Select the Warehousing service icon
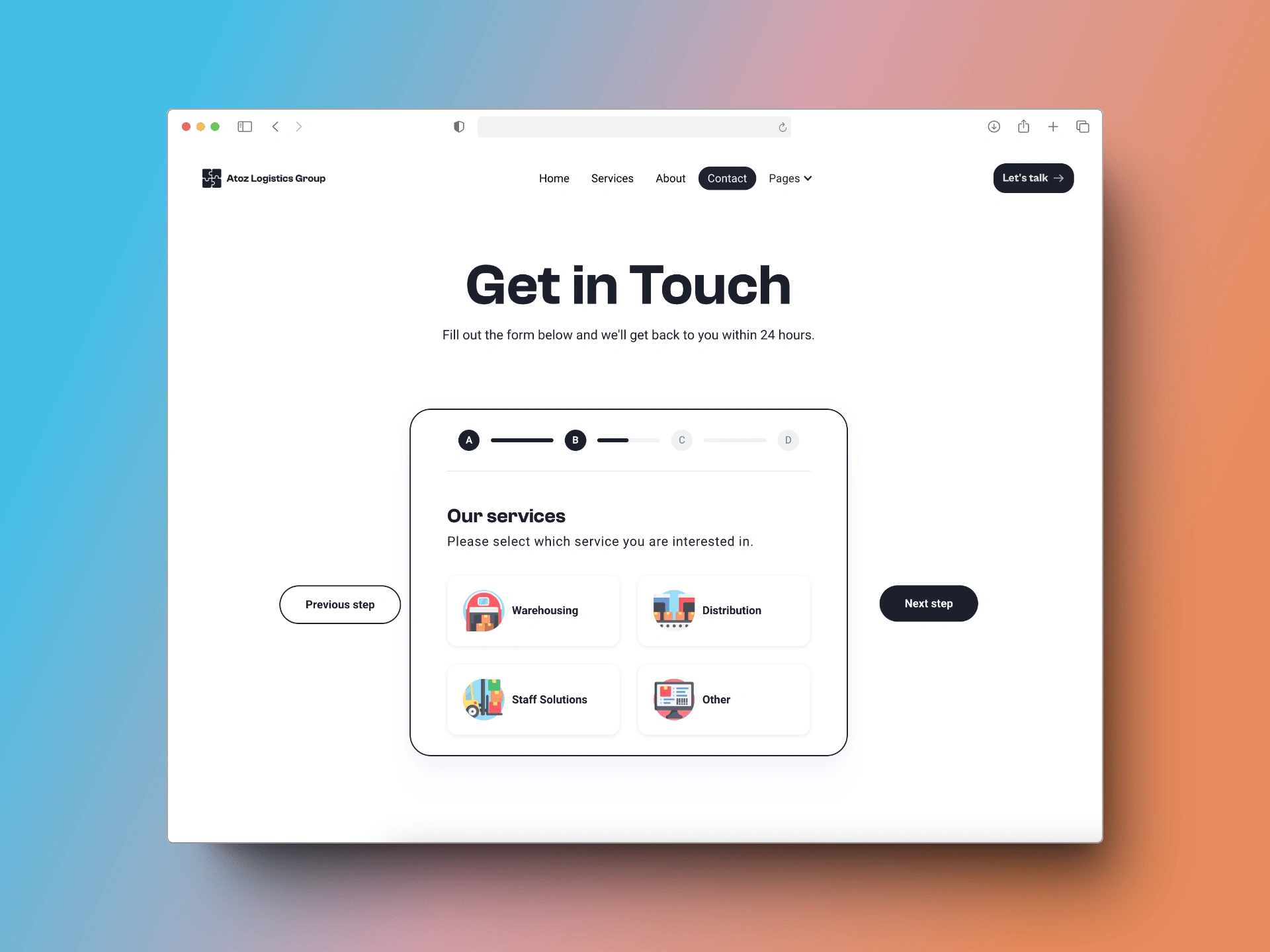The height and width of the screenshot is (952, 1270). coord(483,610)
